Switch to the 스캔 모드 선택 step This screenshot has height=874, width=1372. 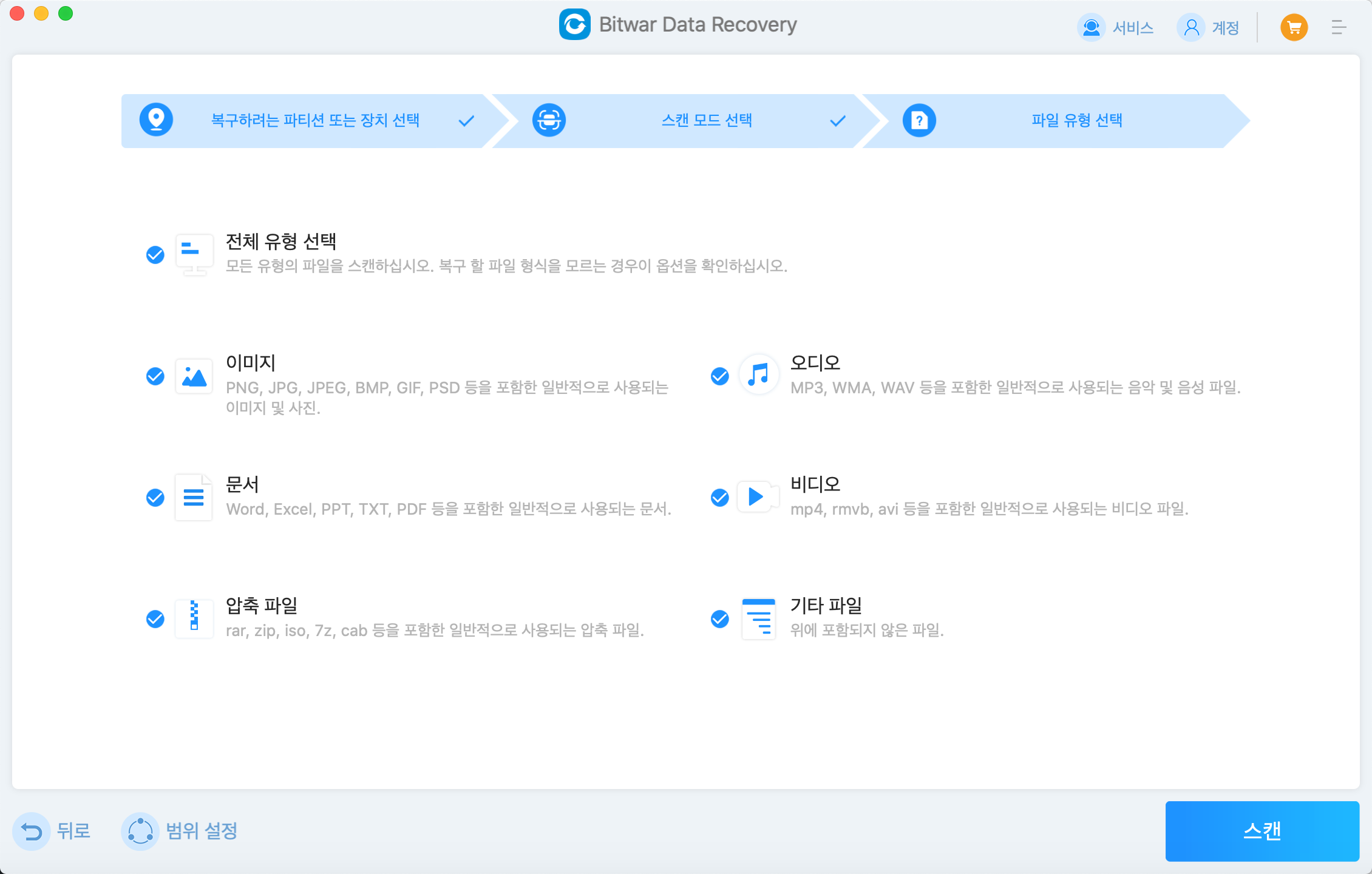coord(706,120)
